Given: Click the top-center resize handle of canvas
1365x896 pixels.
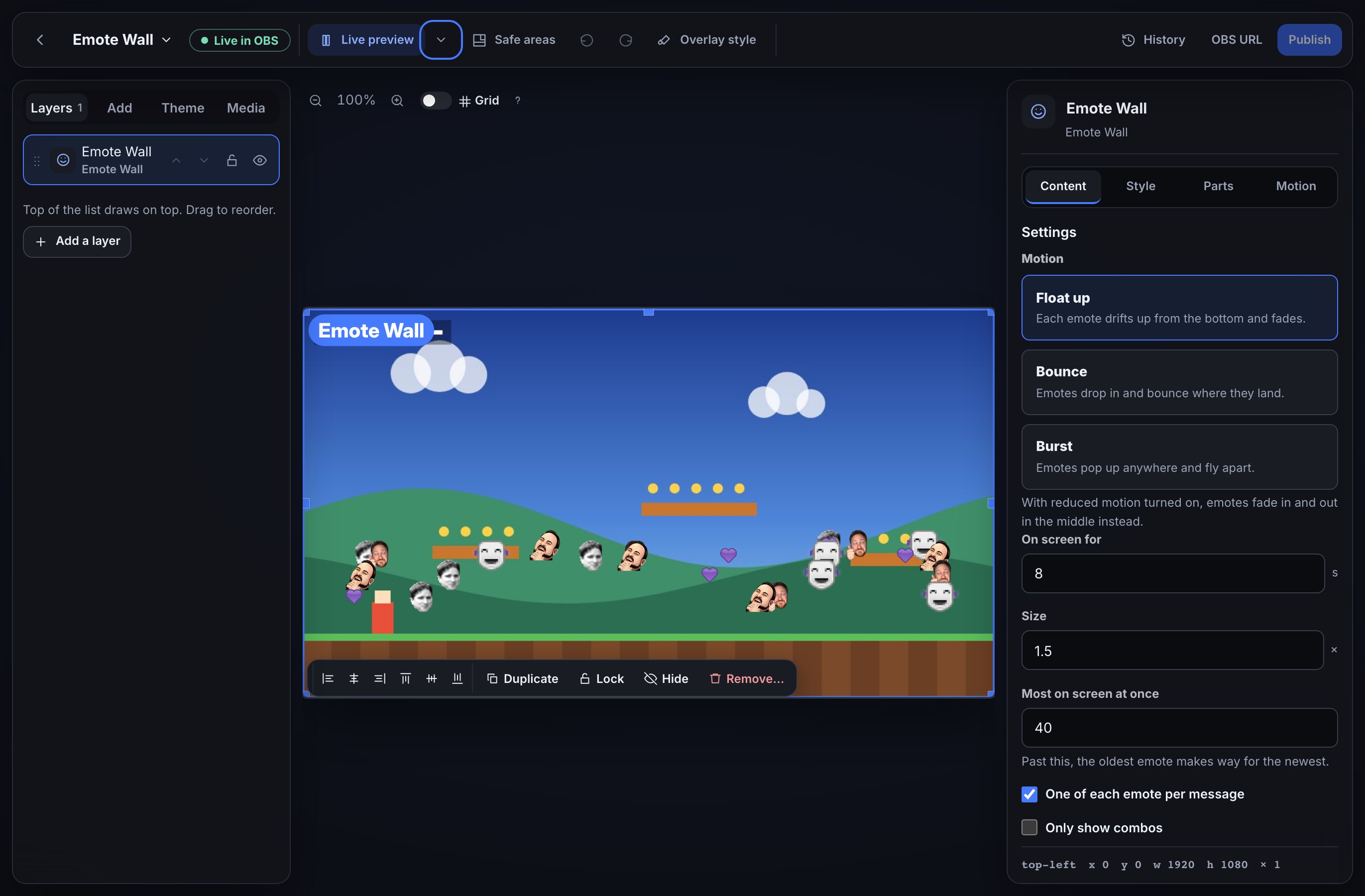Looking at the screenshot, I should pos(648,312).
